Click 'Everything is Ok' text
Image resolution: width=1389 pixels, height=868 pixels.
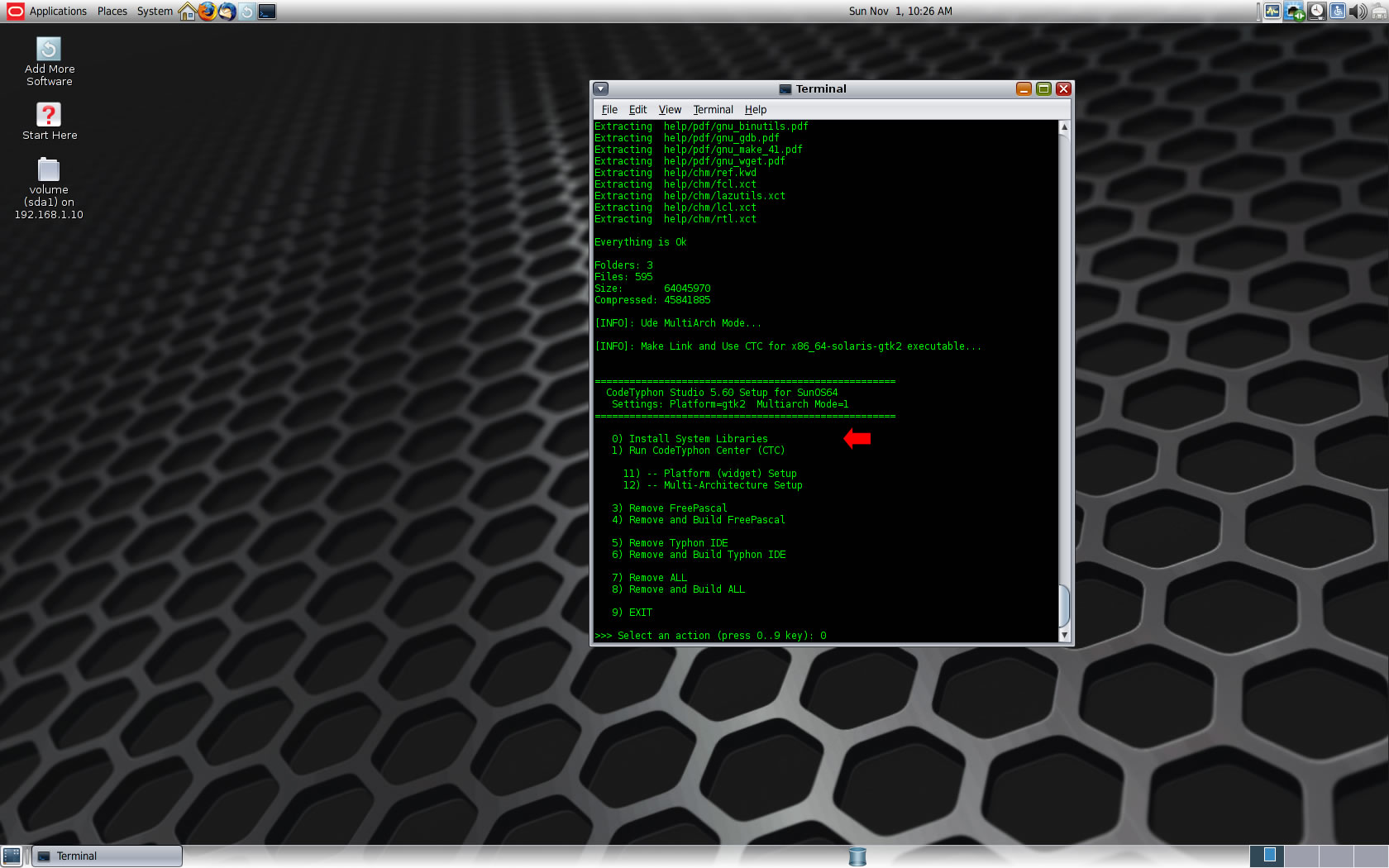point(641,242)
